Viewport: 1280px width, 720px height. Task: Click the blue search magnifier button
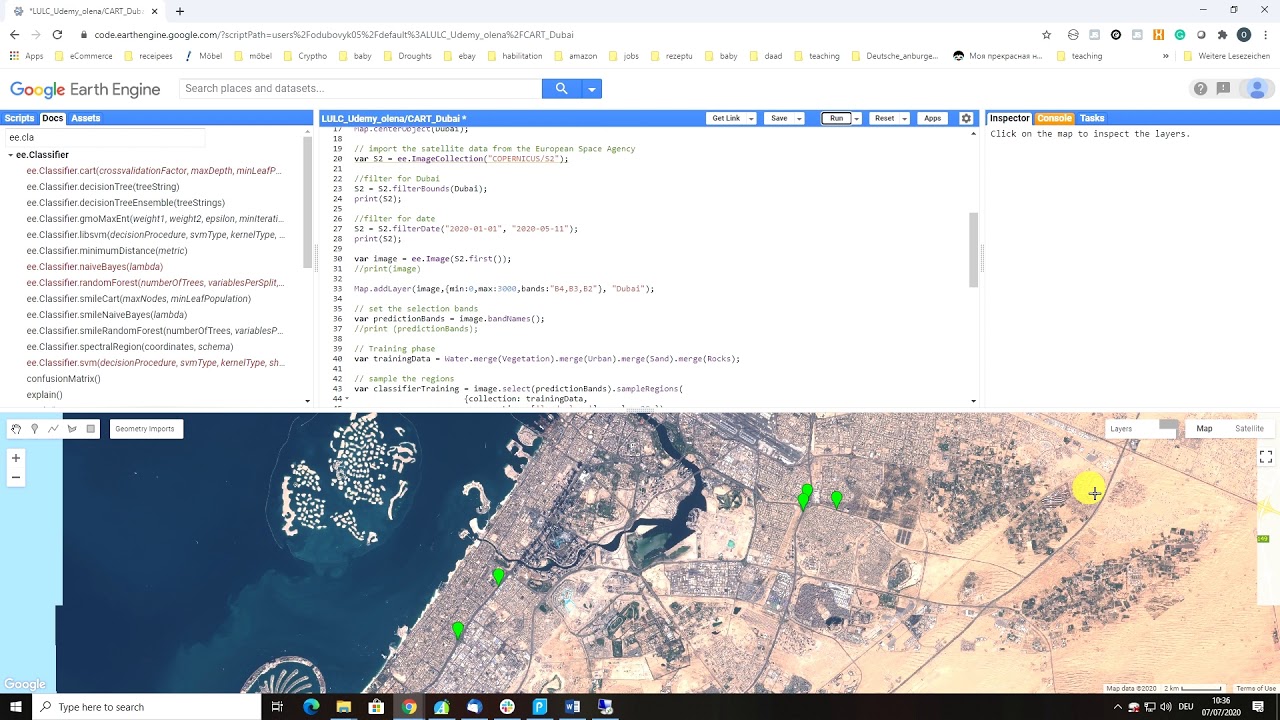pyautogui.click(x=562, y=89)
